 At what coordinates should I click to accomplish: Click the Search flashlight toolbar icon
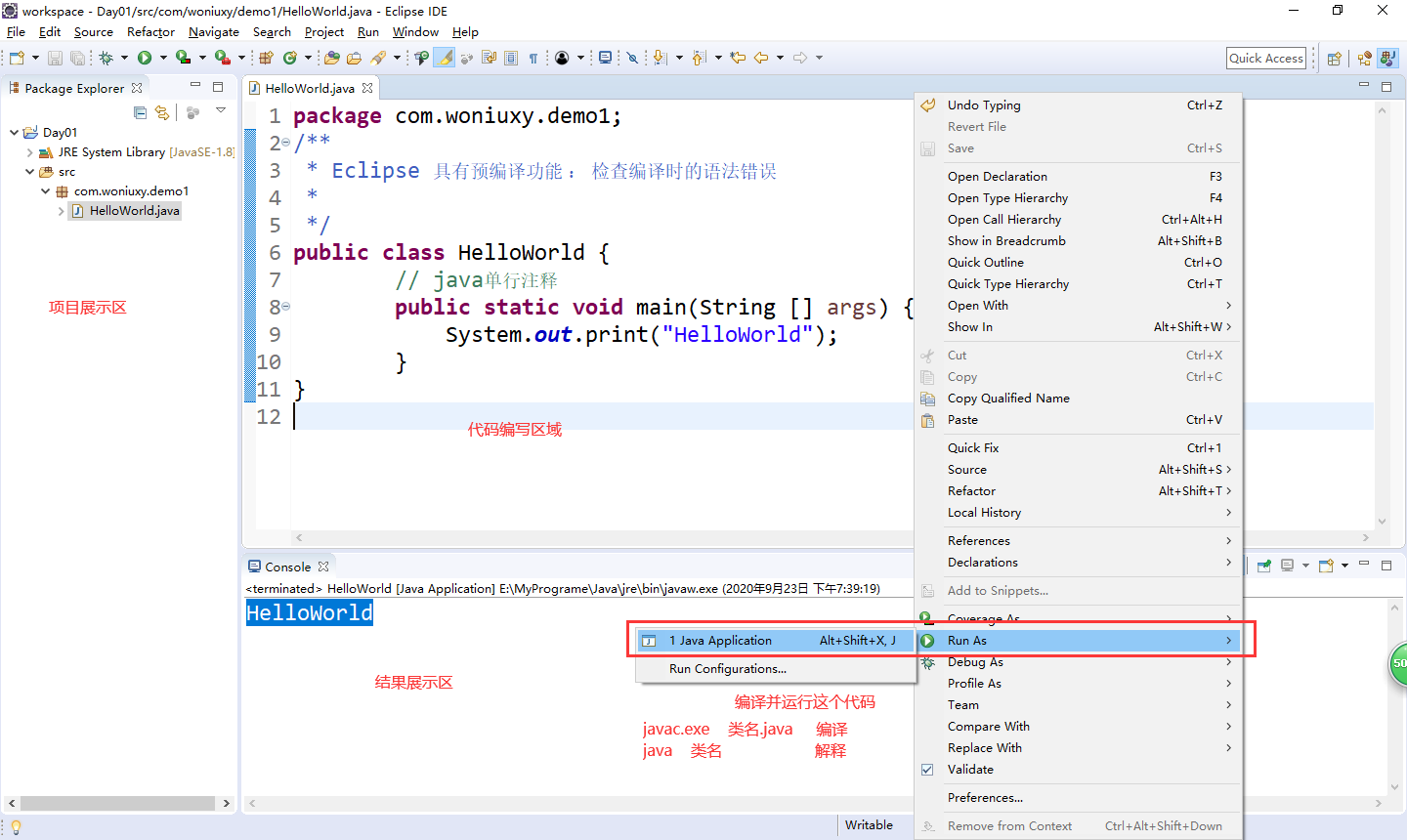tap(378, 58)
